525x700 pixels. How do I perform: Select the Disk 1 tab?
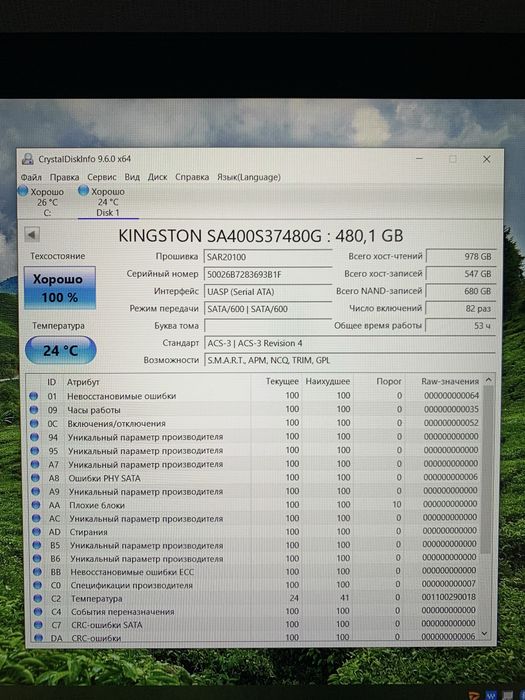click(x=108, y=202)
